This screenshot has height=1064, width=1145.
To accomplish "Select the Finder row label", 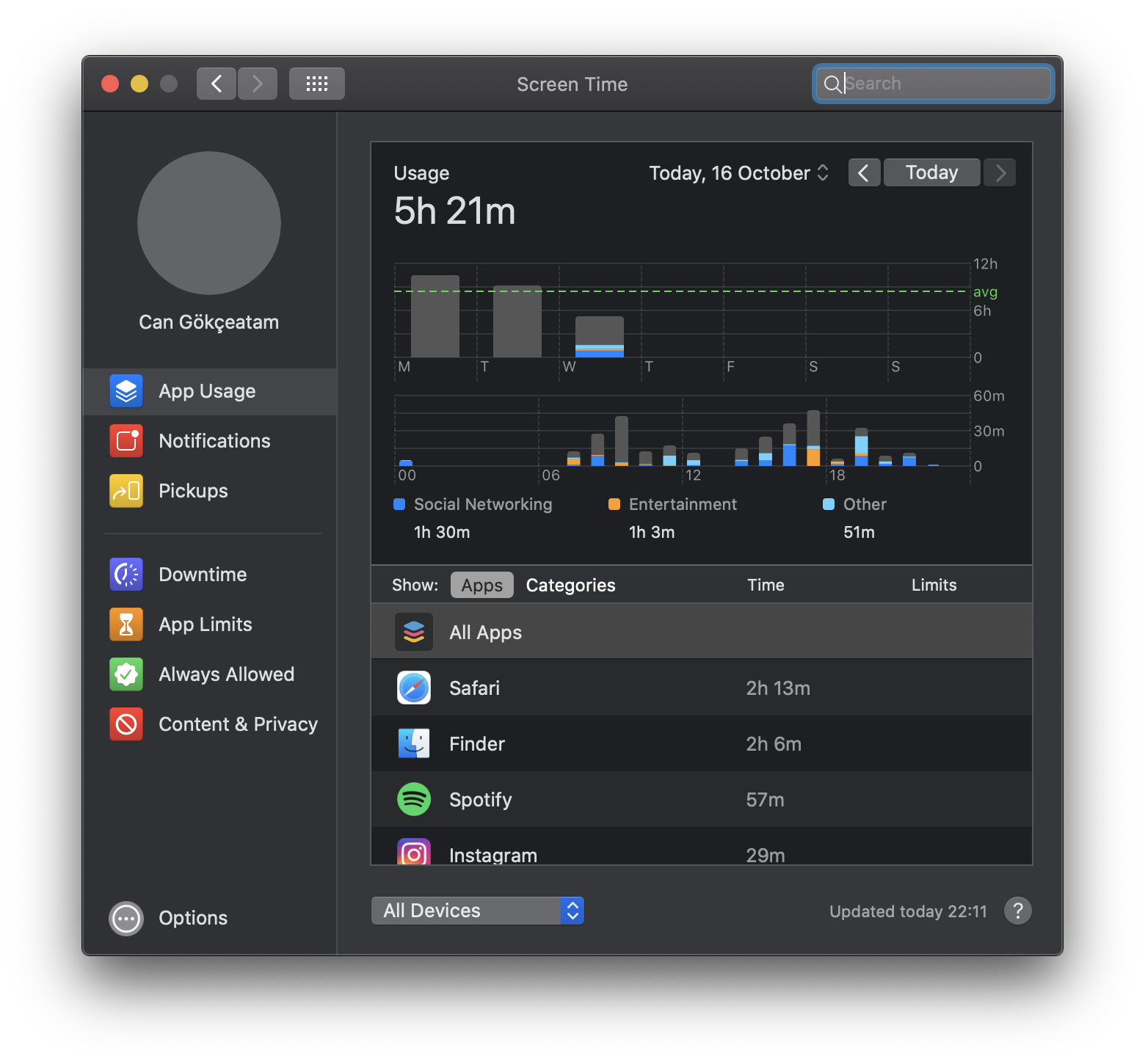I will tap(477, 744).
